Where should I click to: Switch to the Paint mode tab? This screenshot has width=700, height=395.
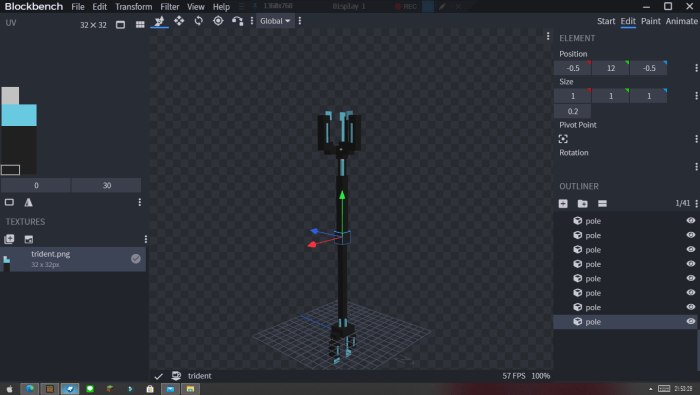click(x=650, y=21)
